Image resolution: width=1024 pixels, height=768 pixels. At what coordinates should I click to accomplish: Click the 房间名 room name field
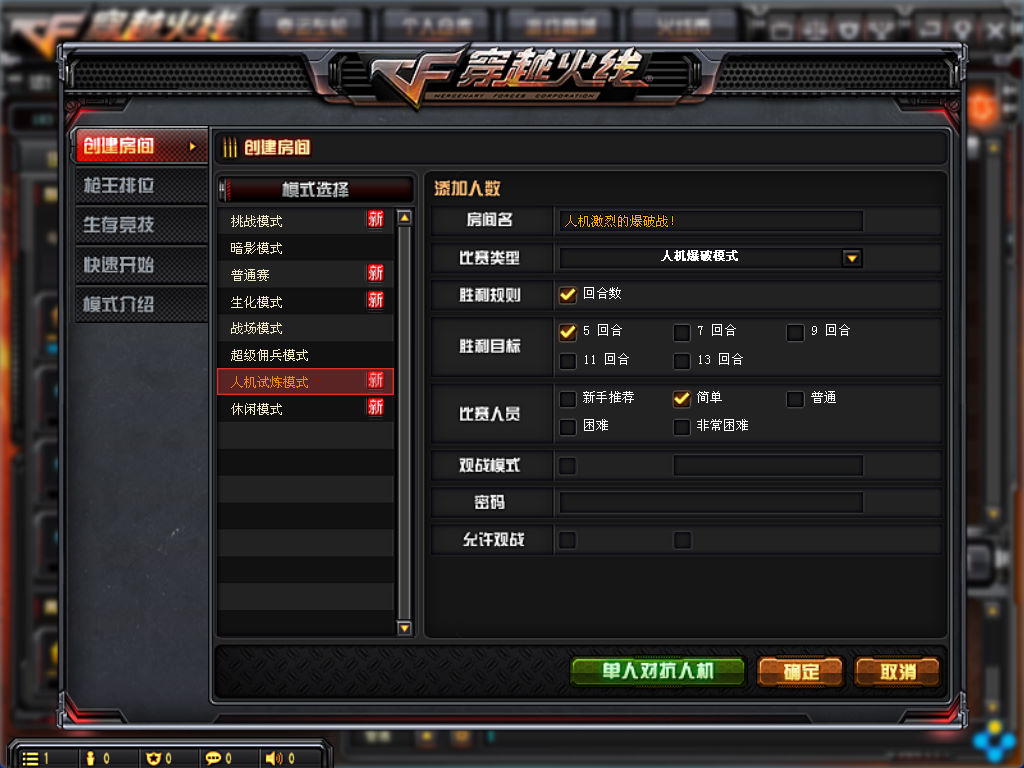click(711, 221)
